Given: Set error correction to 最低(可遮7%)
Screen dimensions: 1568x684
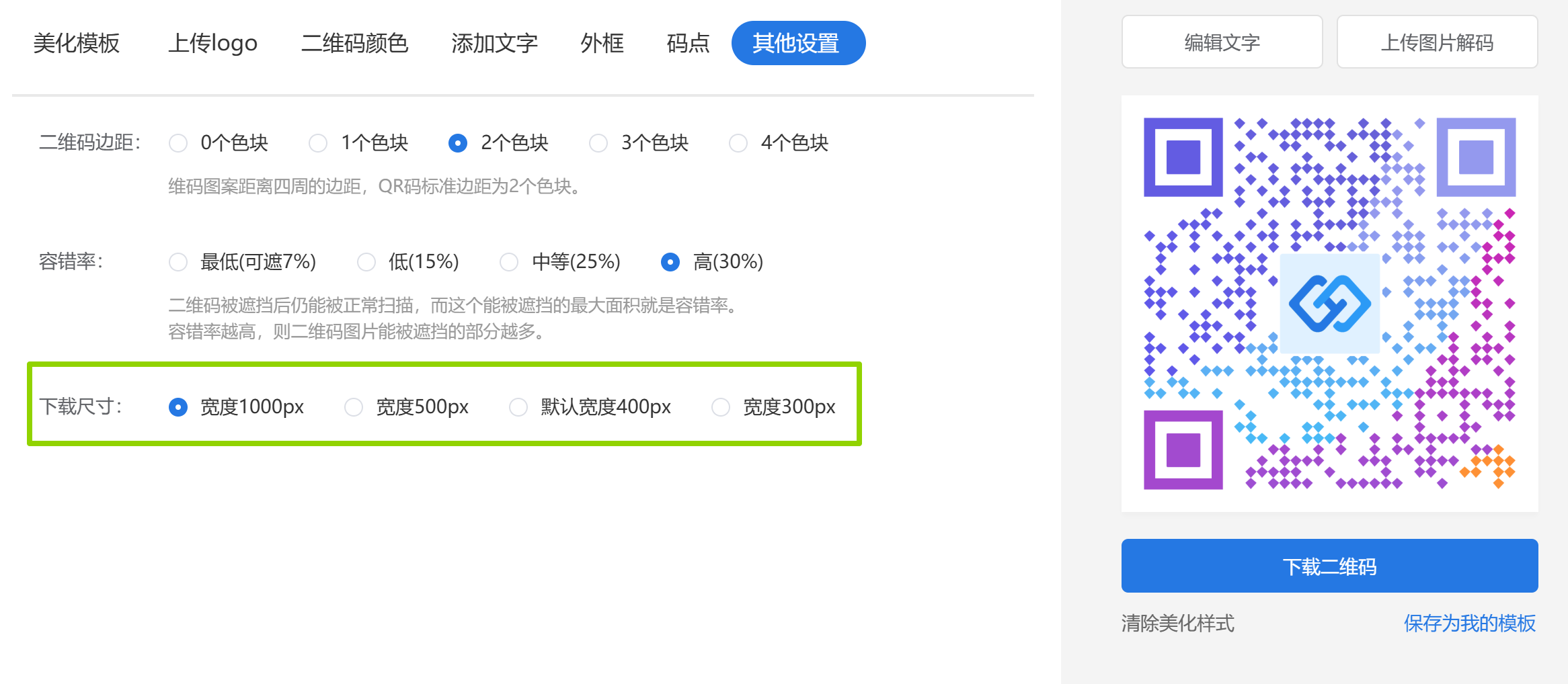Looking at the screenshot, I should (x=178, y=262).
